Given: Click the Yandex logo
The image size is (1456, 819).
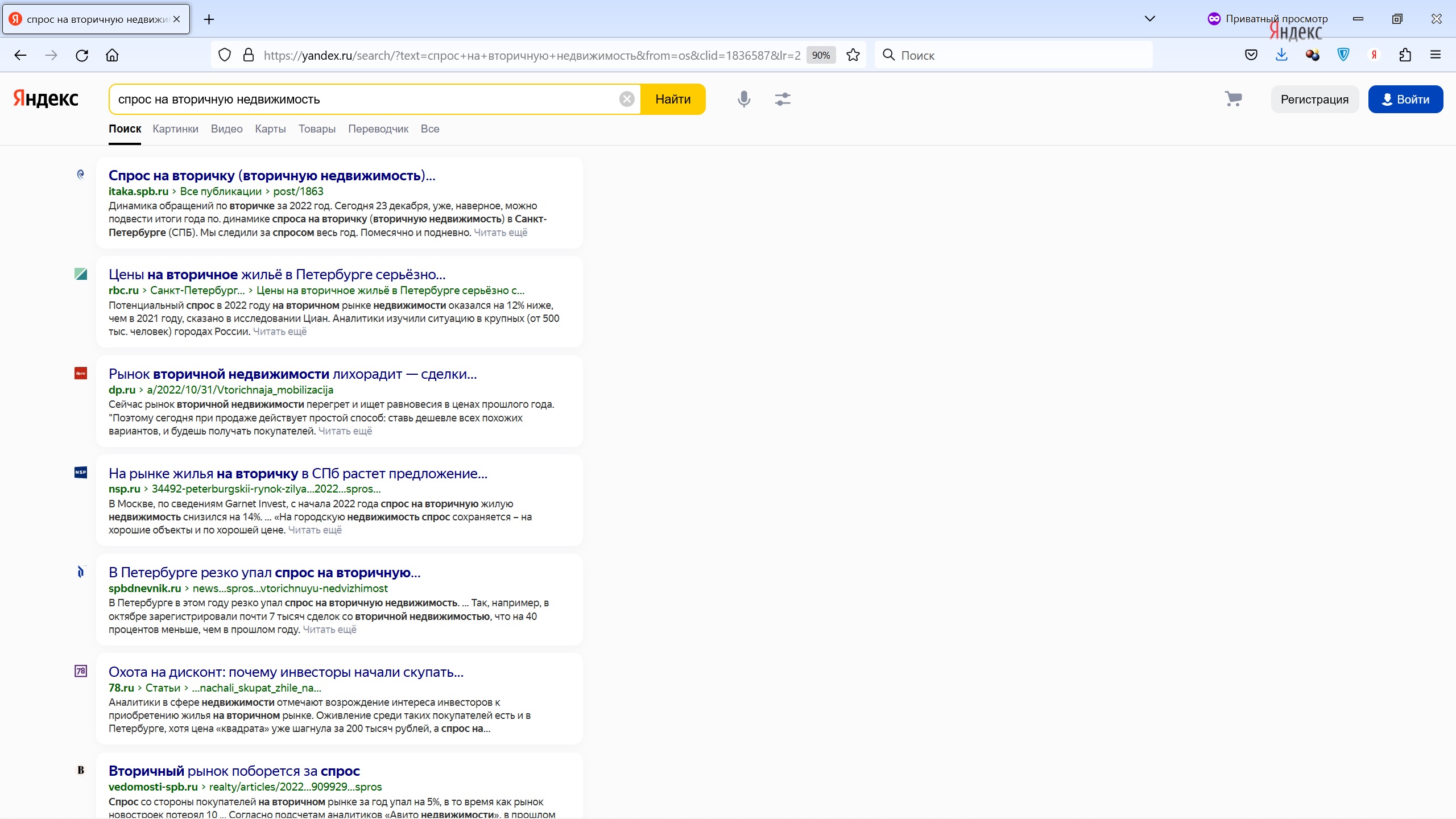Looking at the screenshot, I should click(x=45, y=99).
